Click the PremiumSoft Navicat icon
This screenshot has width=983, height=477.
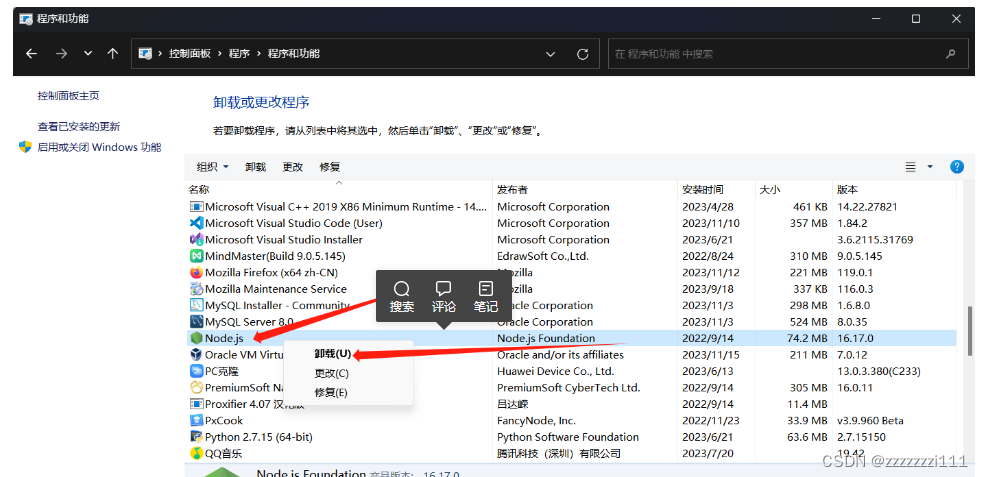196,387
